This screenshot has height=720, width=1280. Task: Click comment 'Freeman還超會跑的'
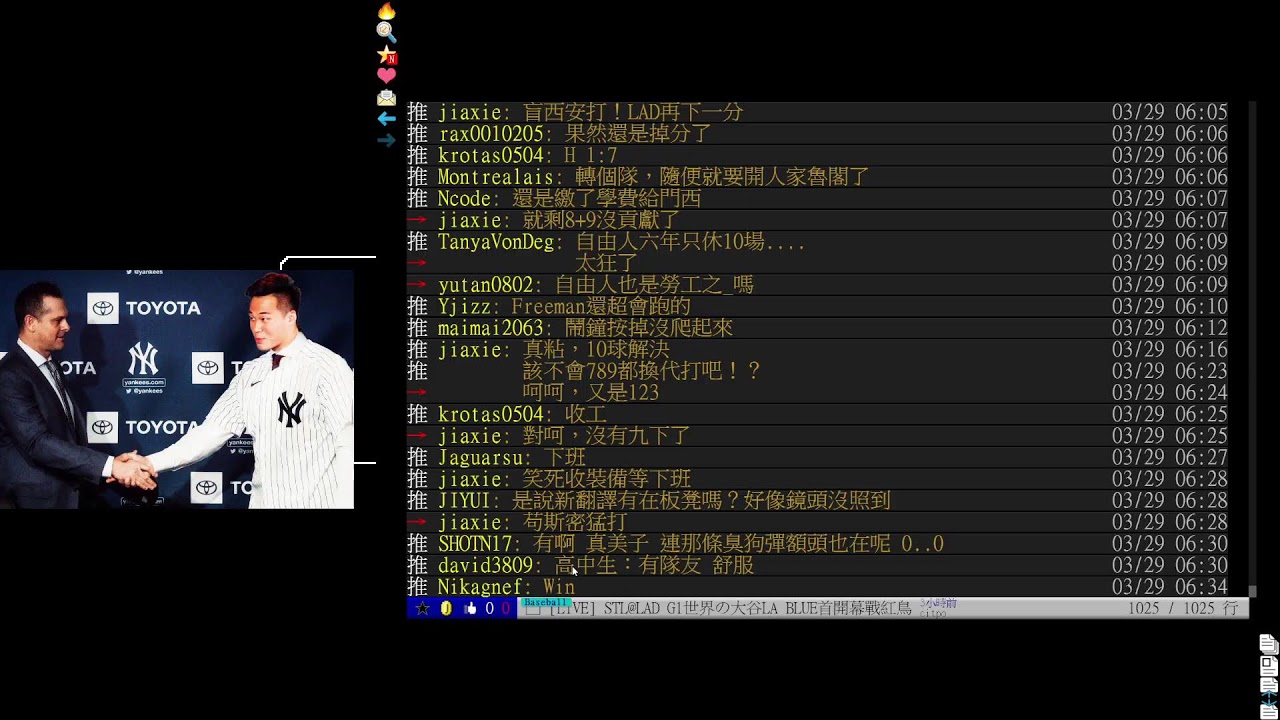601,307
